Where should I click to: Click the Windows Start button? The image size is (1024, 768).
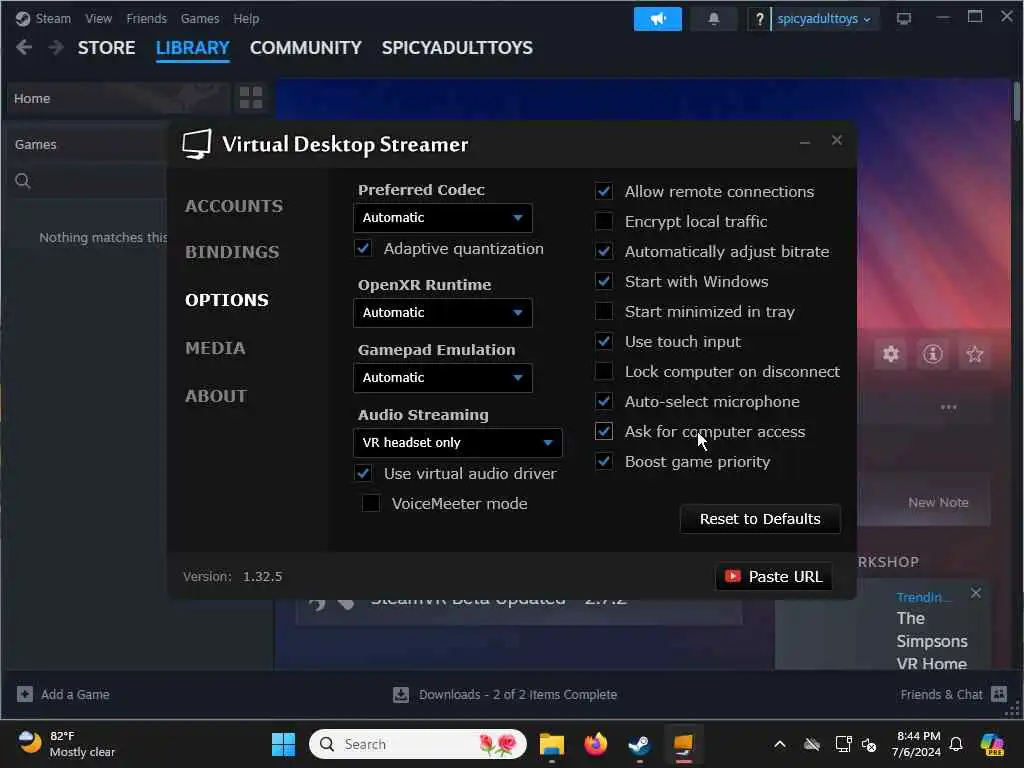(x=283, y=744)
